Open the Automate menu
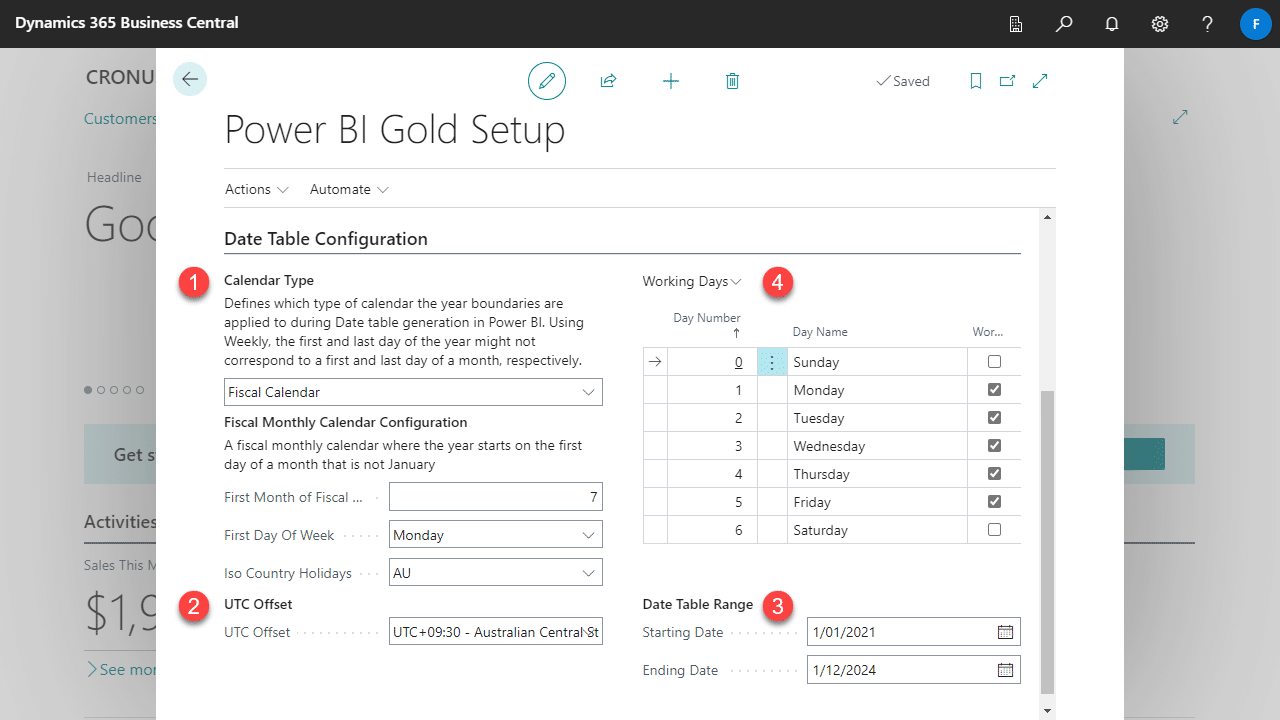 pyautogui.click(x=349, y=189)
